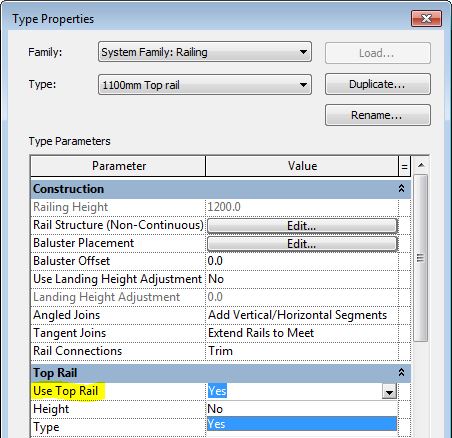Edit the Baluster Placement
452x438 pixels.
click(302, 244)
